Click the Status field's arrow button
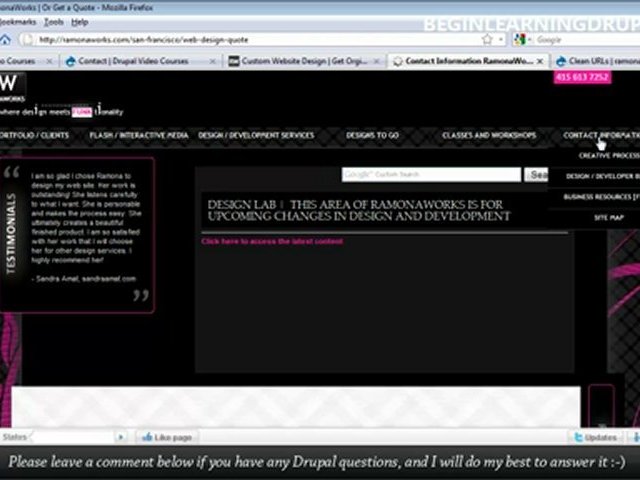The image size is (640, 480). tap(120, 437)
